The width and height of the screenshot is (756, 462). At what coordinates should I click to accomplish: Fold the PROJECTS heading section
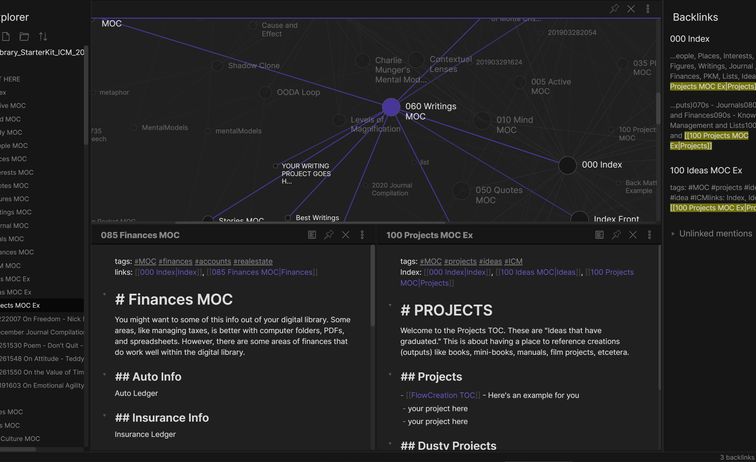(390, 305)
